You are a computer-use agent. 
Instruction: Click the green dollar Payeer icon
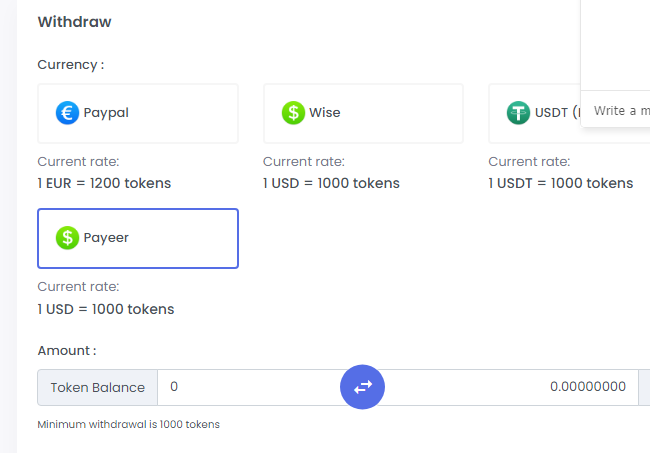click(67, 238)
